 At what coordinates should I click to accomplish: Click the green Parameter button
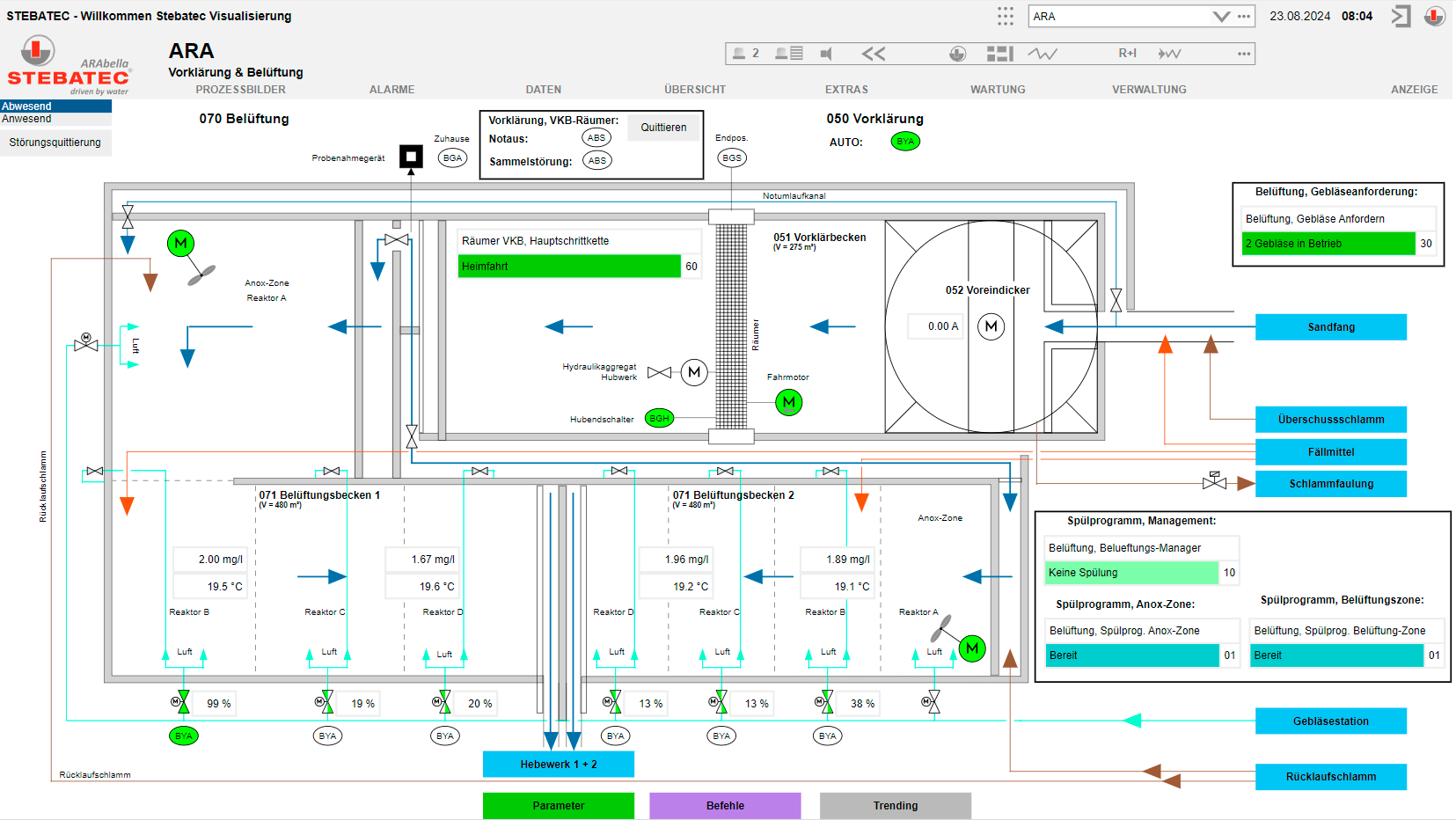tap(558, 805)
